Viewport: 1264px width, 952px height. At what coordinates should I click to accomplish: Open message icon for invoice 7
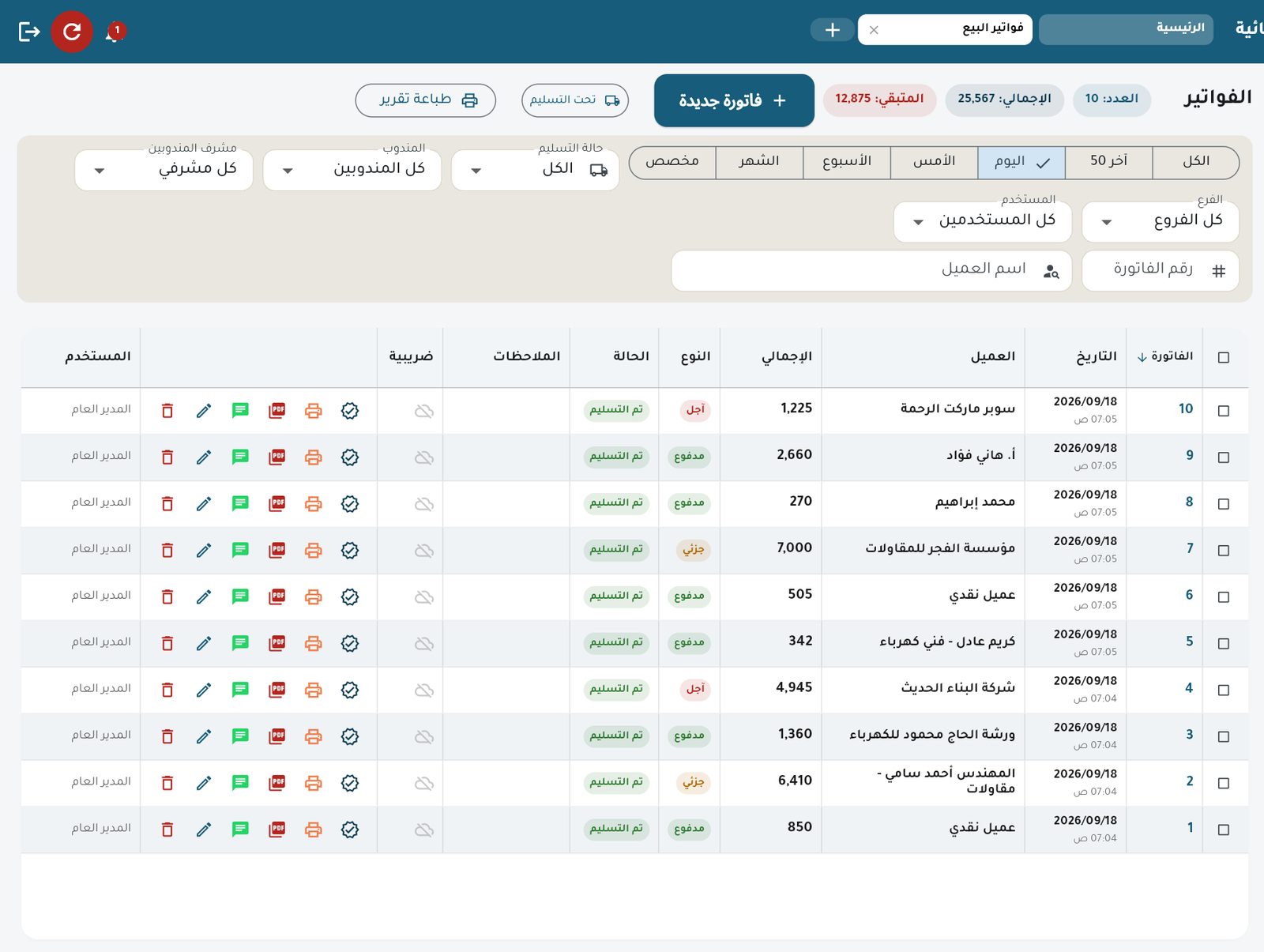240,551
